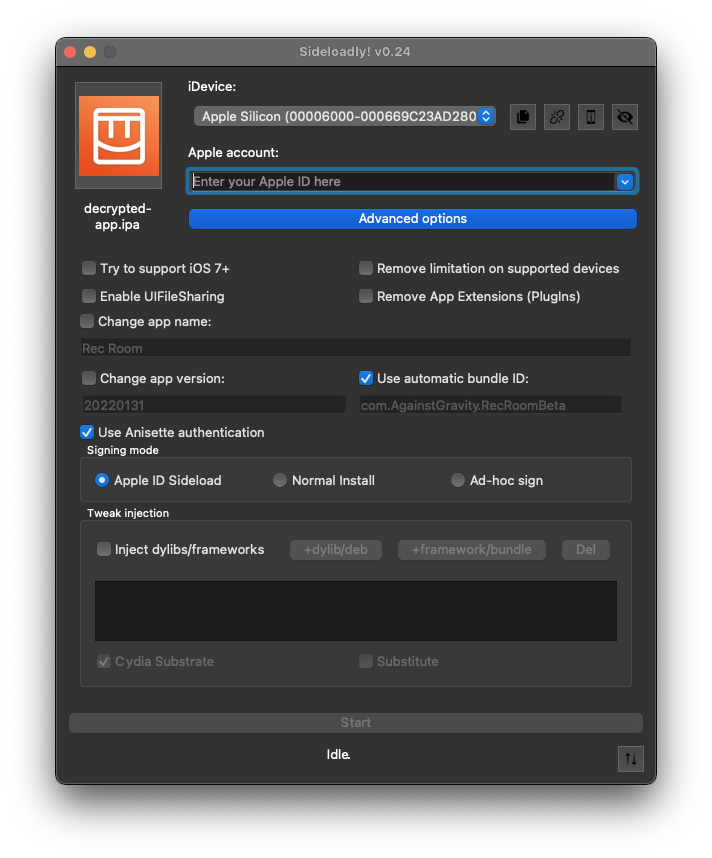
Task: Click the chain link icon
Action: [557, 117]
